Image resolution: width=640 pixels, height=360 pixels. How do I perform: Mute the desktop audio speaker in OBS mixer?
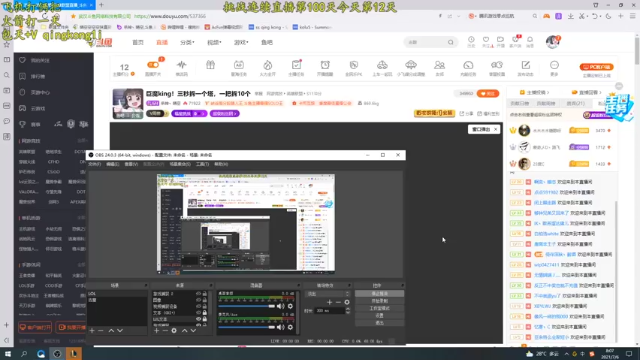[280, 306]
